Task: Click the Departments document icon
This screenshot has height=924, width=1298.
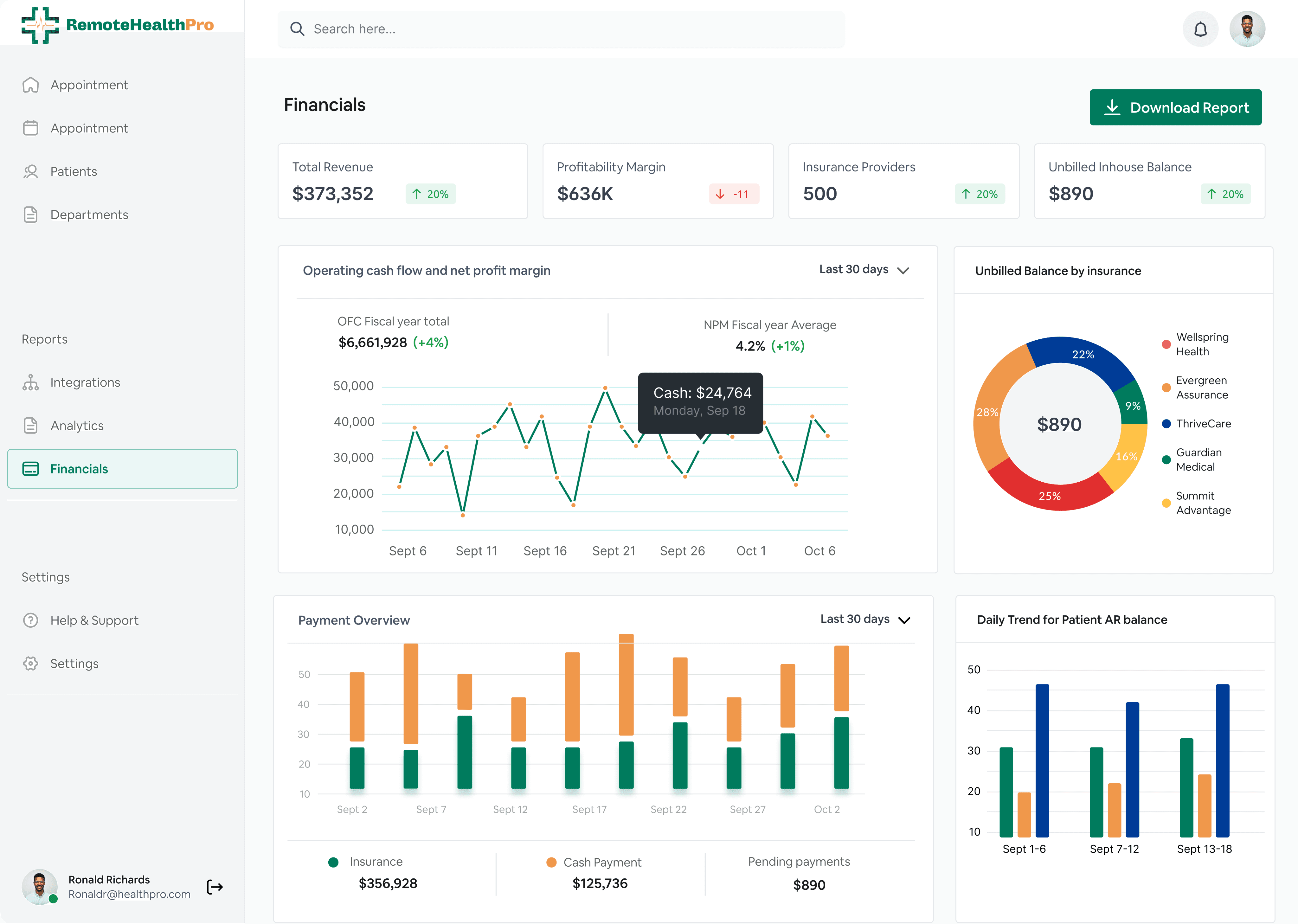Action: [31, 215]
